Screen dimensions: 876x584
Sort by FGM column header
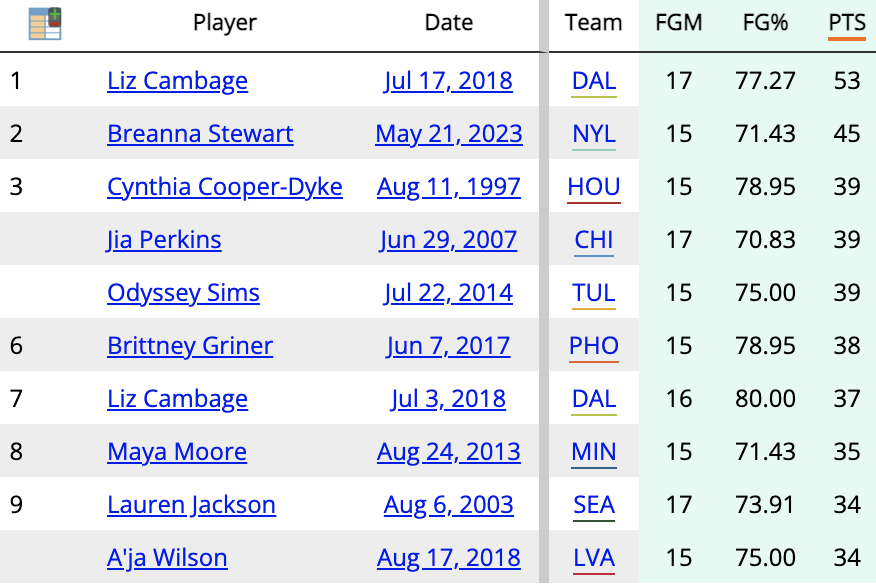pyautogui.click(x=678, y=23)
